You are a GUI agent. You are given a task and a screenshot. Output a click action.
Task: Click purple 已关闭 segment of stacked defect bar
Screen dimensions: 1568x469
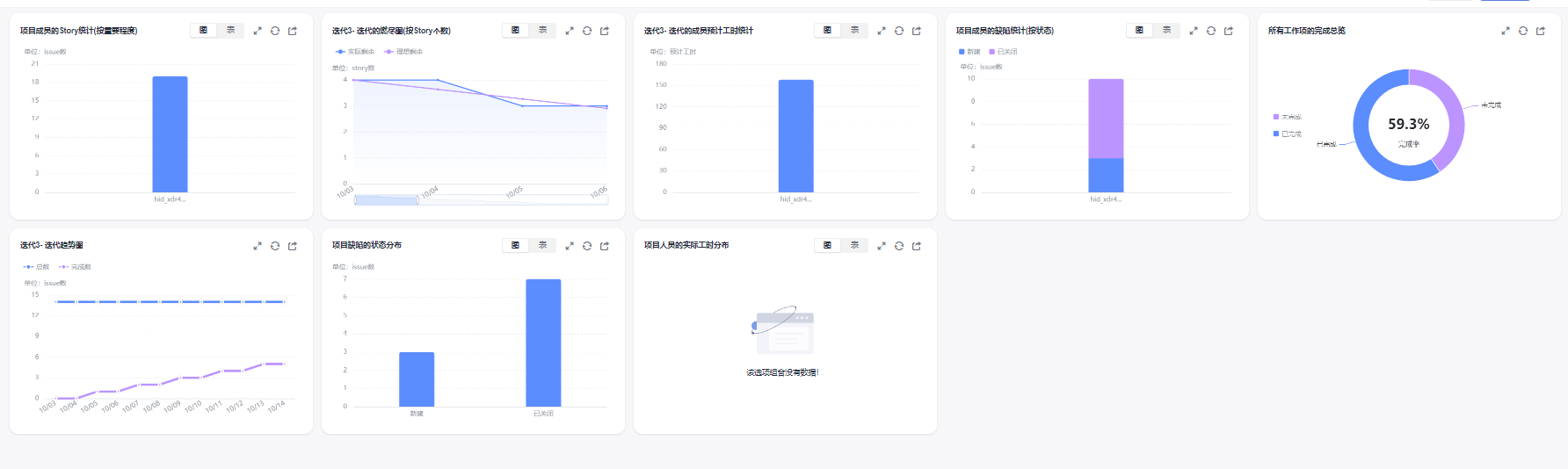1106,119
